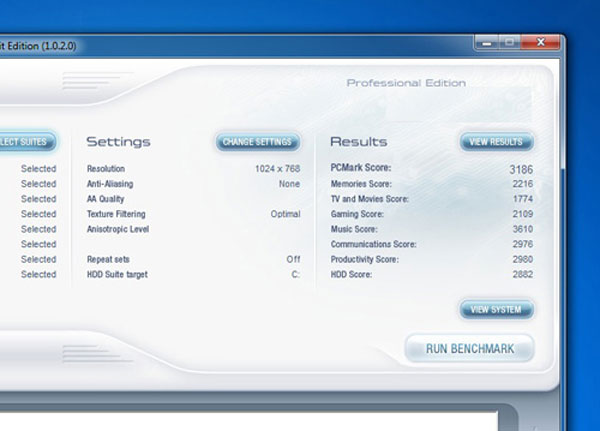Minimize the PCMark window
This screenshot has height=431, width=600.
(486, 43)
